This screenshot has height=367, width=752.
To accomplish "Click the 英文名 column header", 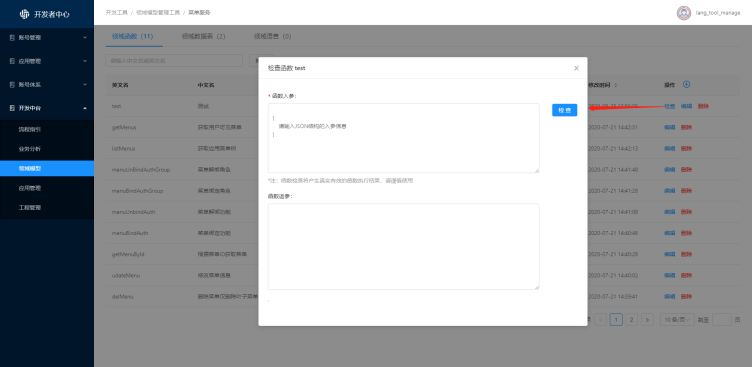I will click(120, 85).
